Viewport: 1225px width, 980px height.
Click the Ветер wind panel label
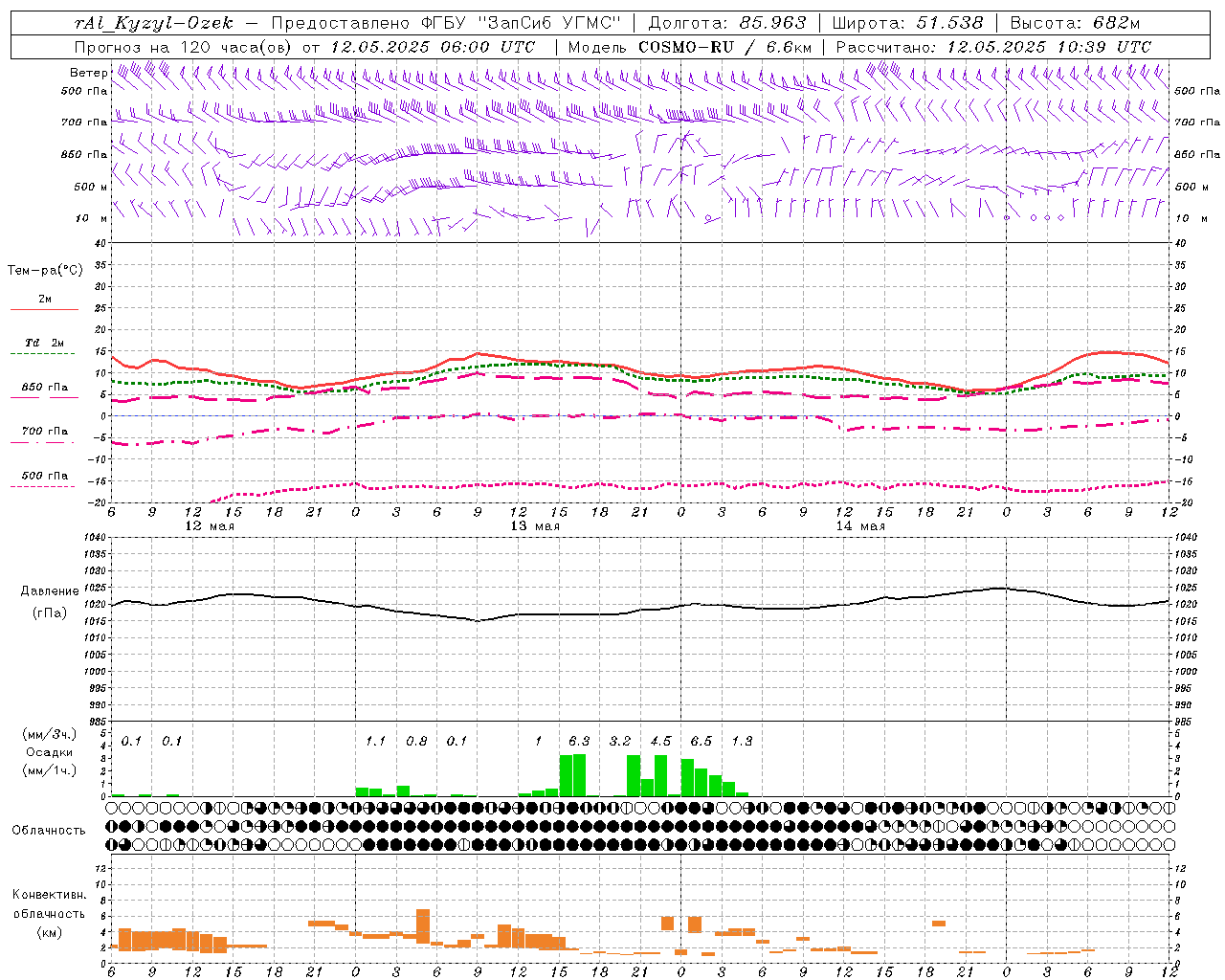click(x=88, y=73)
